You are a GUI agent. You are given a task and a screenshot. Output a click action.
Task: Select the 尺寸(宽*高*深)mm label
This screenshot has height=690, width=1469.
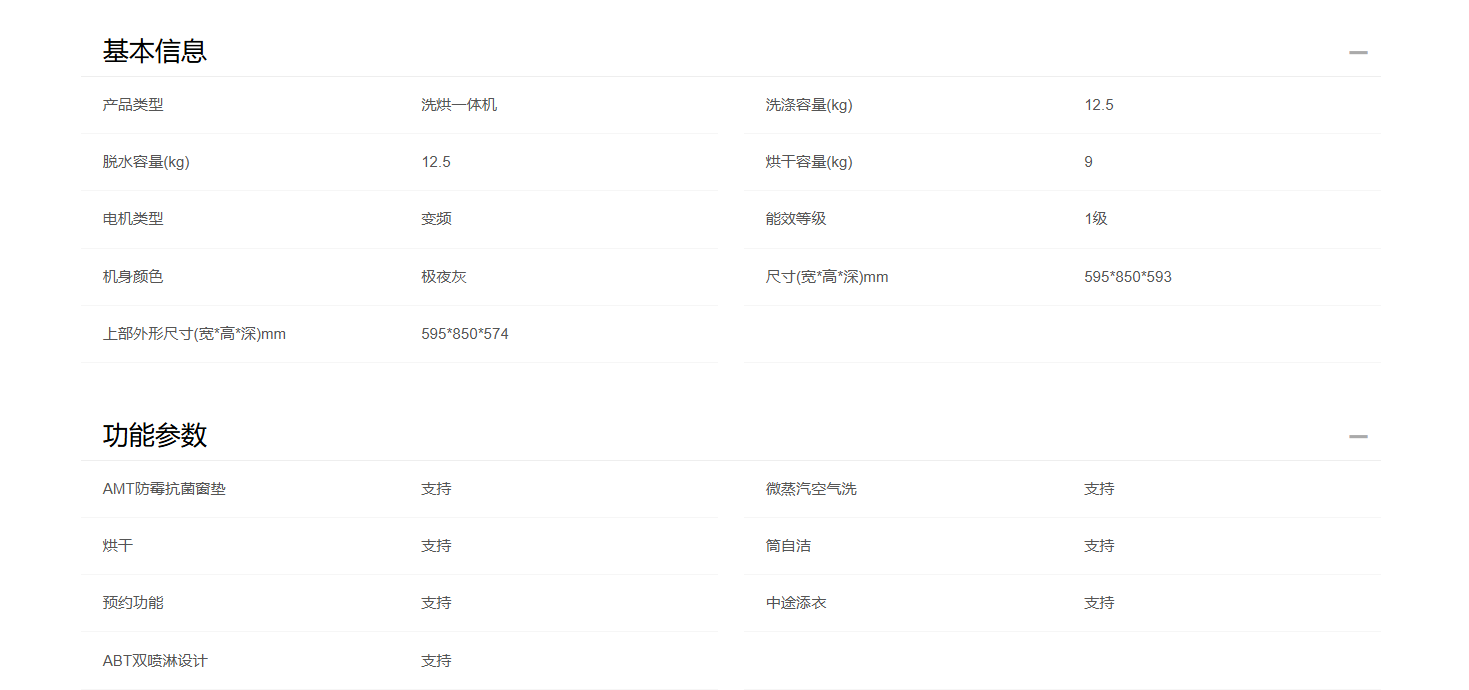tap(827, 277)
